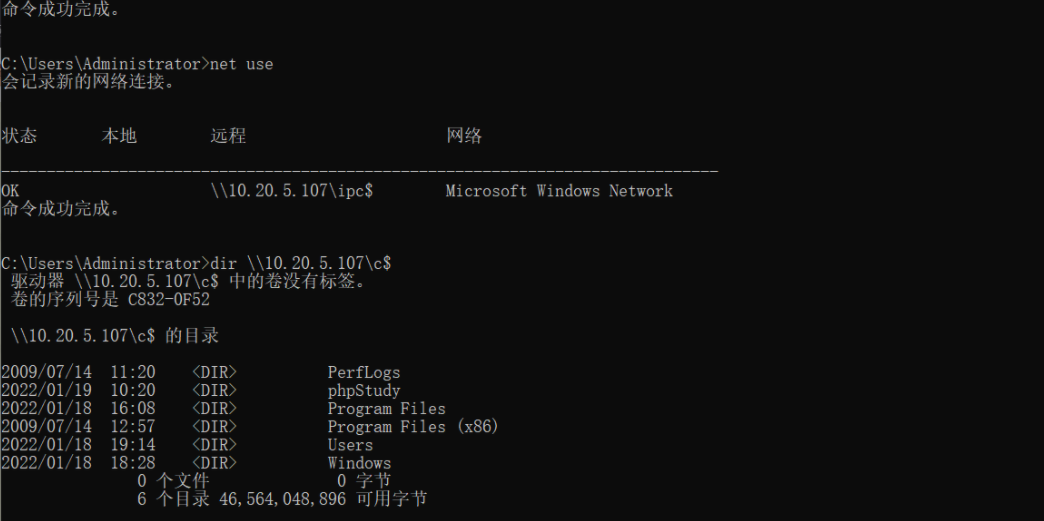Click the 网络 column header
The width and height of the screenshot is (1044, 521).
point(463,136)
